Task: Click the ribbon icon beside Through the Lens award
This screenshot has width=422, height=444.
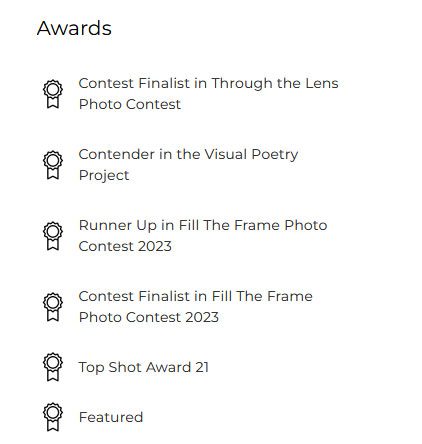Action: click(x=53, y=94)
